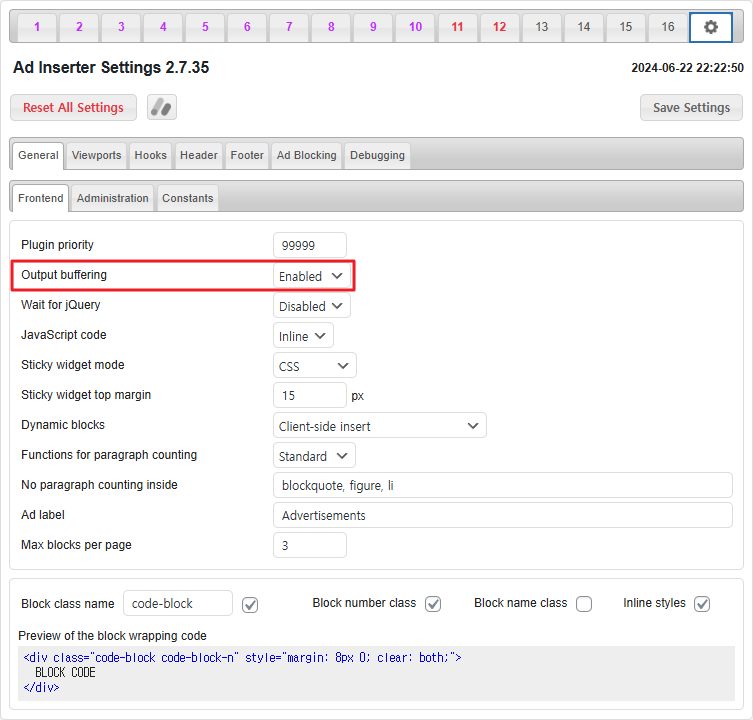
Task: Disable the Block number class checkbox
Action: [433, 604]
